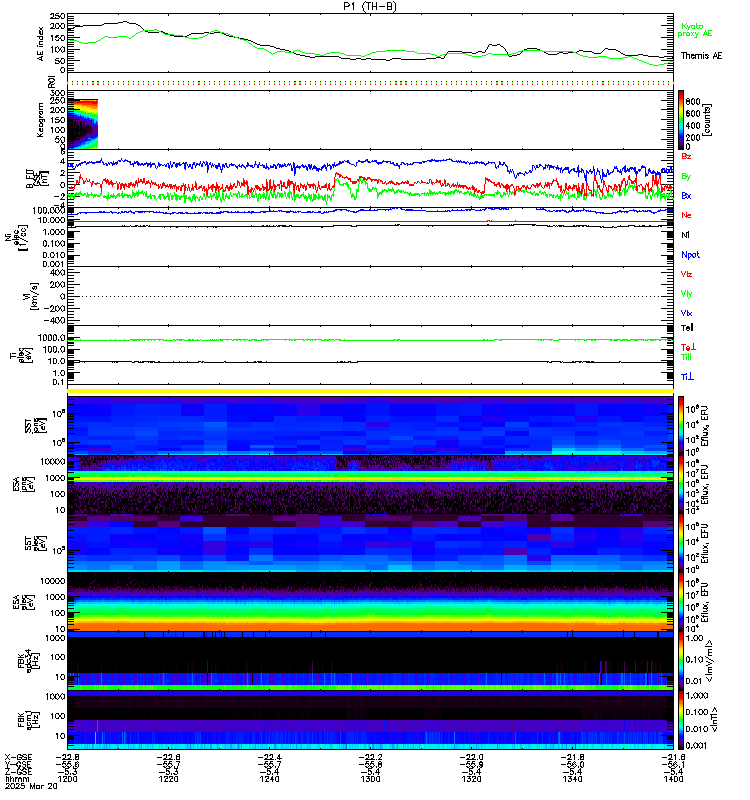The width and height of the screenshot is (750, 800).
Task: Pick the red Ne density legend label
Action: 686,215
